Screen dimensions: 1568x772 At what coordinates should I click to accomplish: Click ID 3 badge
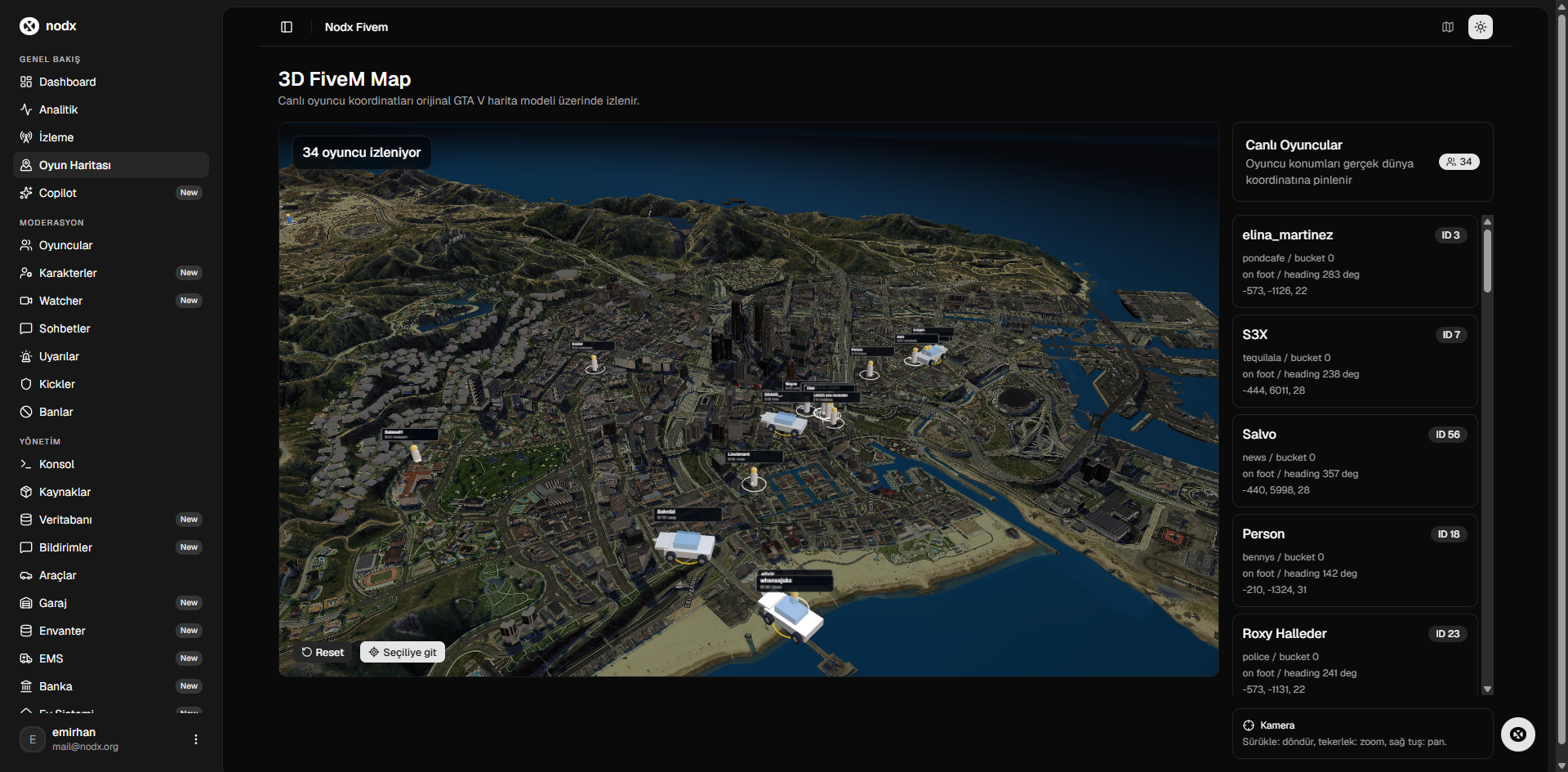(1451, 235)
